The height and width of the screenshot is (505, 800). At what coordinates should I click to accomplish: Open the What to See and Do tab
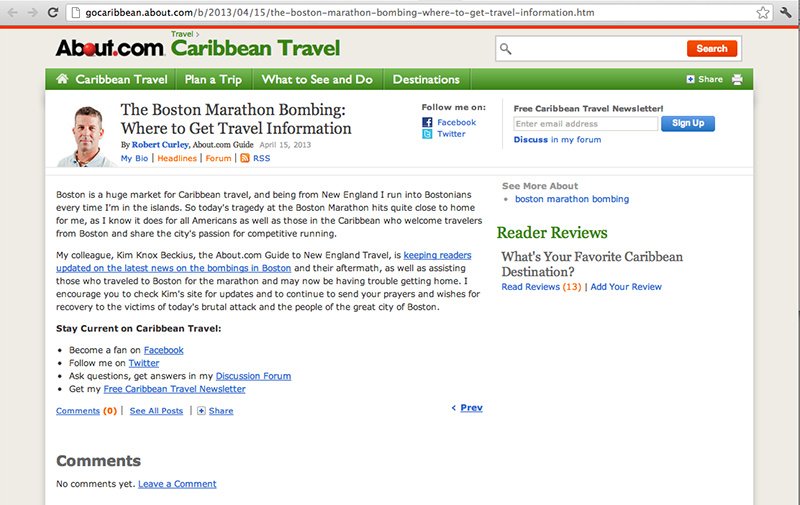(x=316, y=79)
